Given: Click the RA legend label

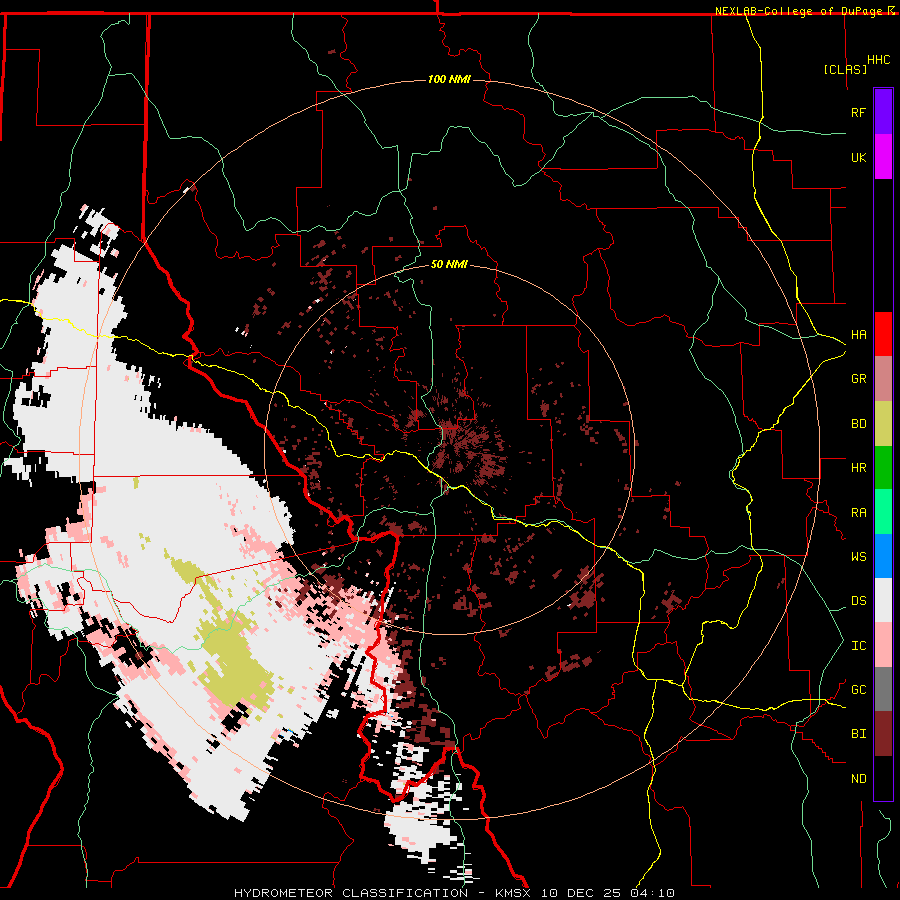Looking at the screenshot, I should (x=859, y=513).
